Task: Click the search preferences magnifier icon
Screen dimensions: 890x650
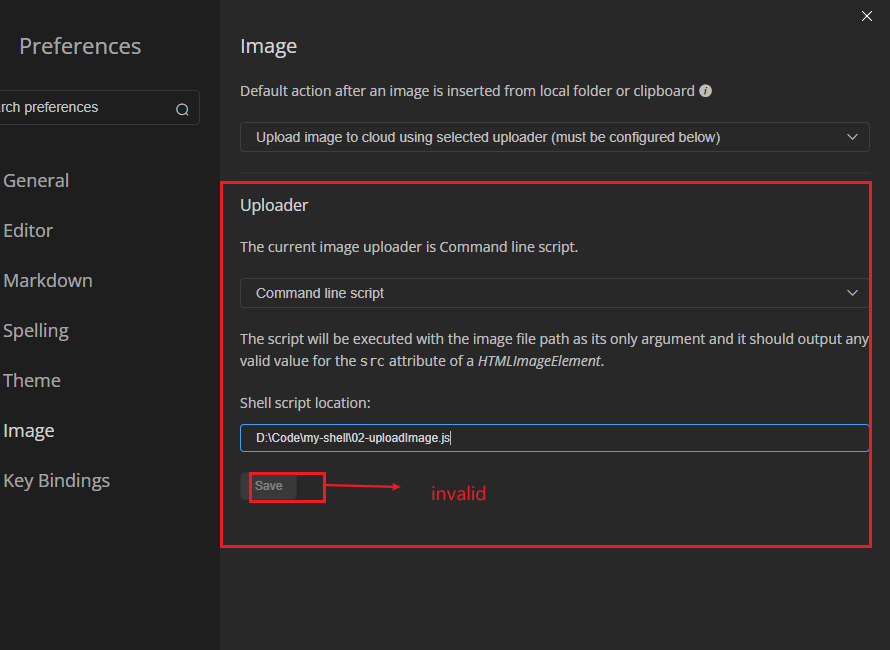Action: pos(182,108)
